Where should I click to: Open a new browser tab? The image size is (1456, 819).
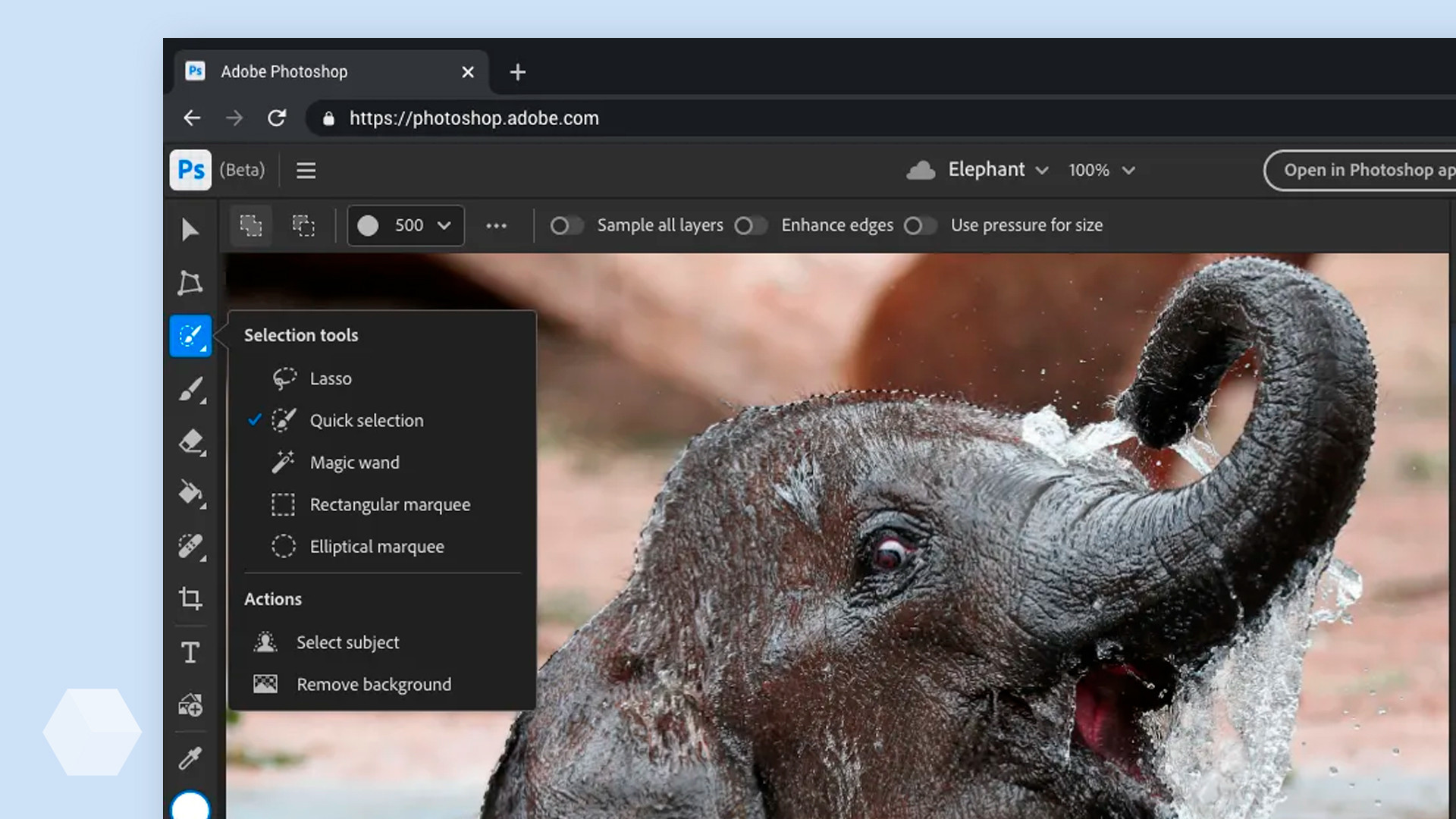517,72
